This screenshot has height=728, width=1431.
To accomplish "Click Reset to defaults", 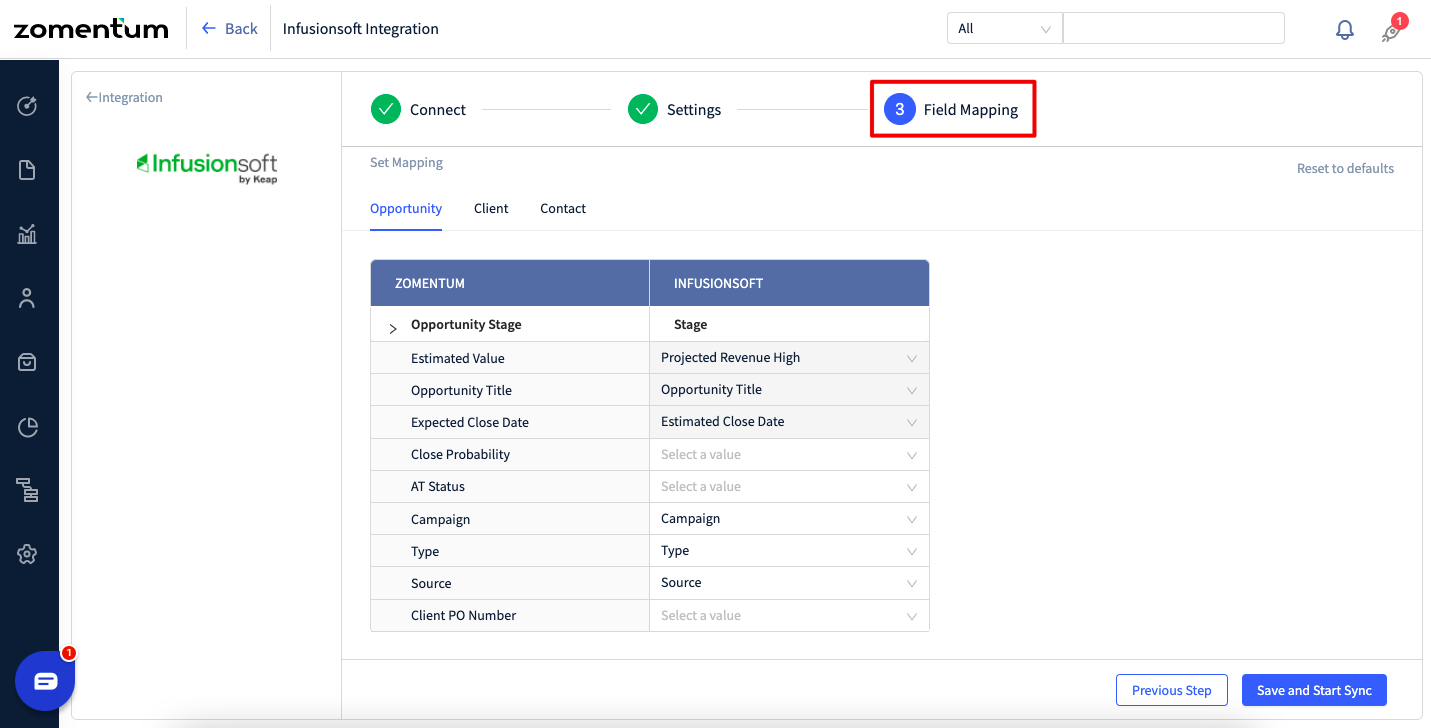I will click(1345, 168).
